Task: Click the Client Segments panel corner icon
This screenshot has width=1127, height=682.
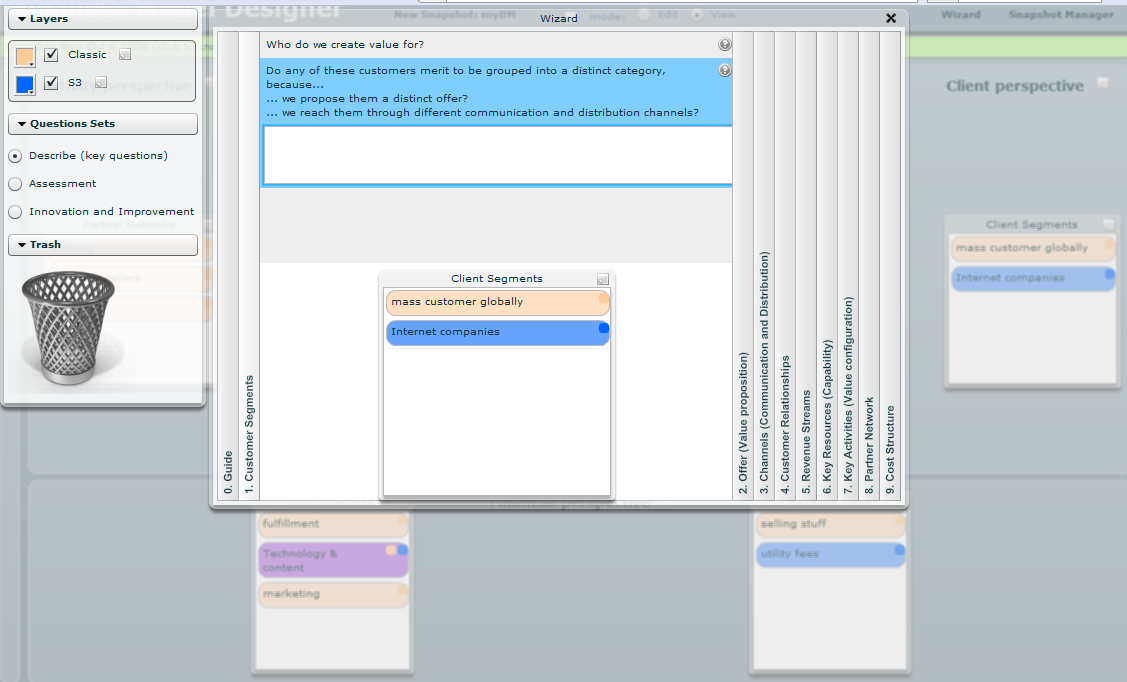Action: (x=602, y=279)
